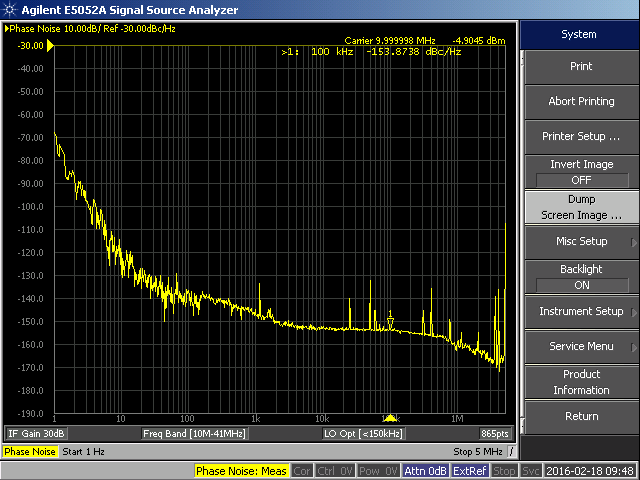This screenshot has width=640, height=480.
Task: Click the yellow marker indicator on frequency axis
Action: 391,417
